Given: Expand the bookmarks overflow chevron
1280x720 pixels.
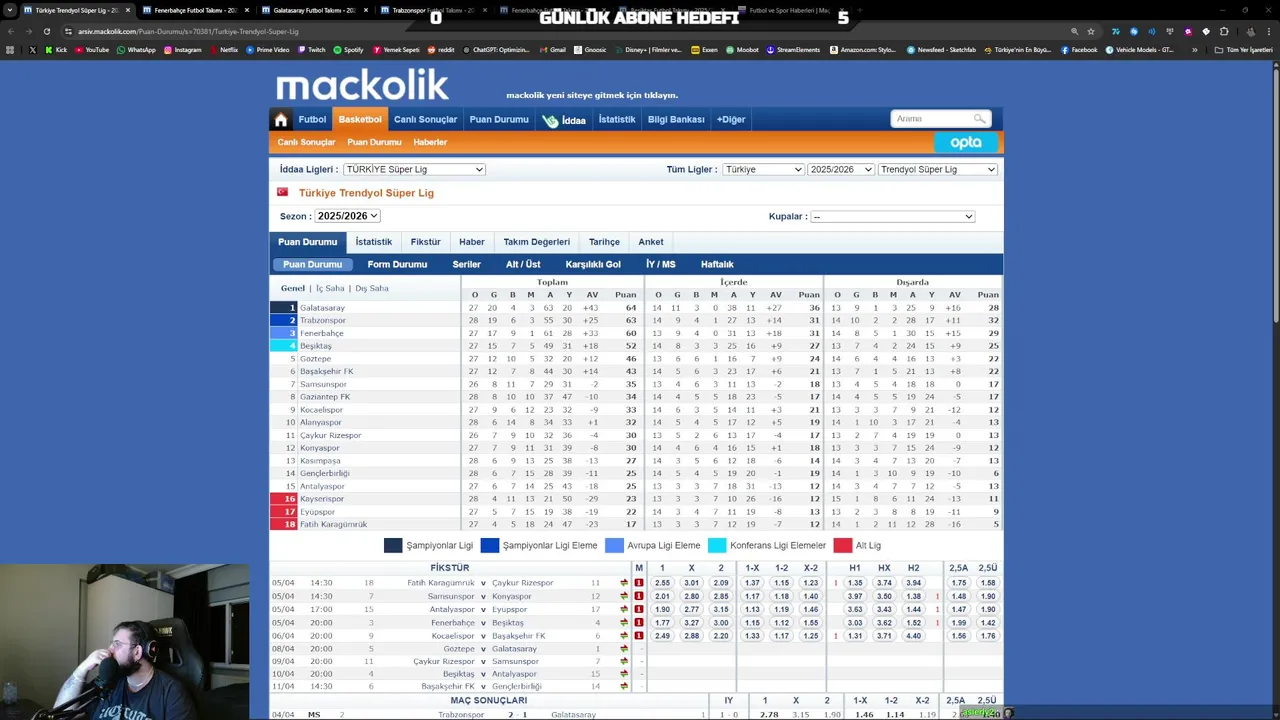Looking at the screenshot, I should pos(1195,50).
